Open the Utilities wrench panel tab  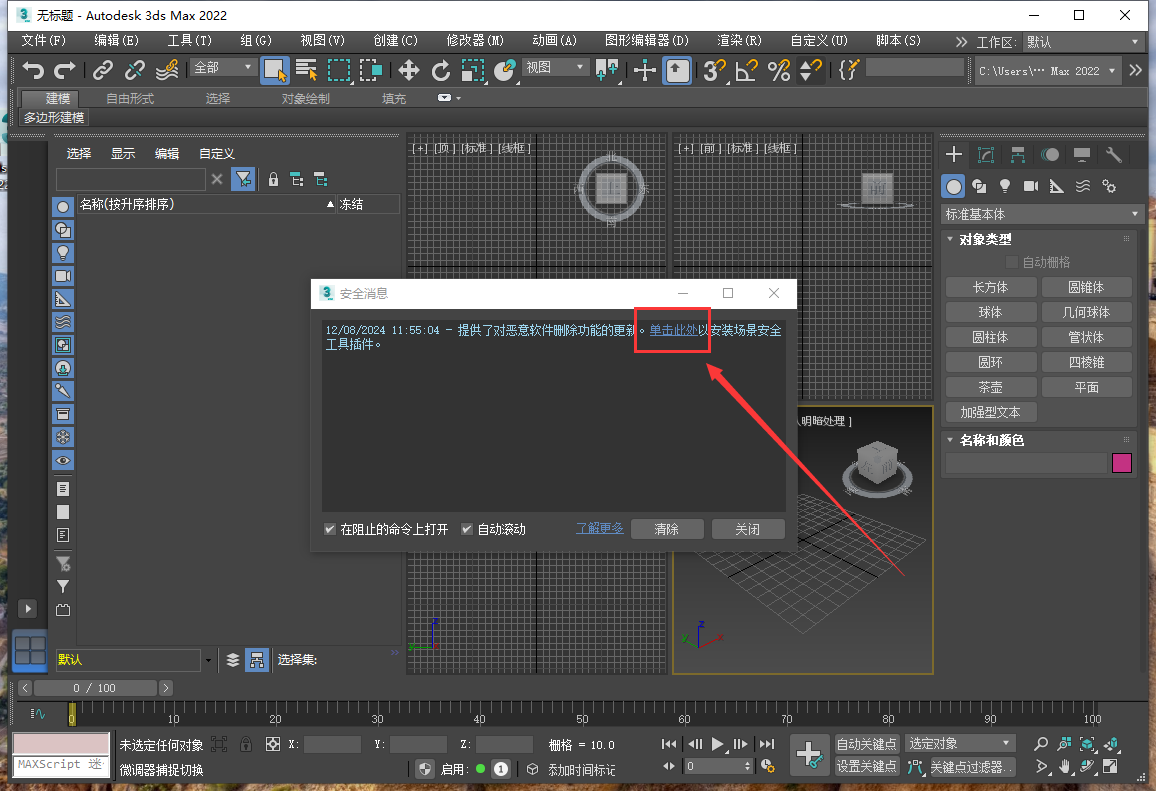(x=1114, y=154)
